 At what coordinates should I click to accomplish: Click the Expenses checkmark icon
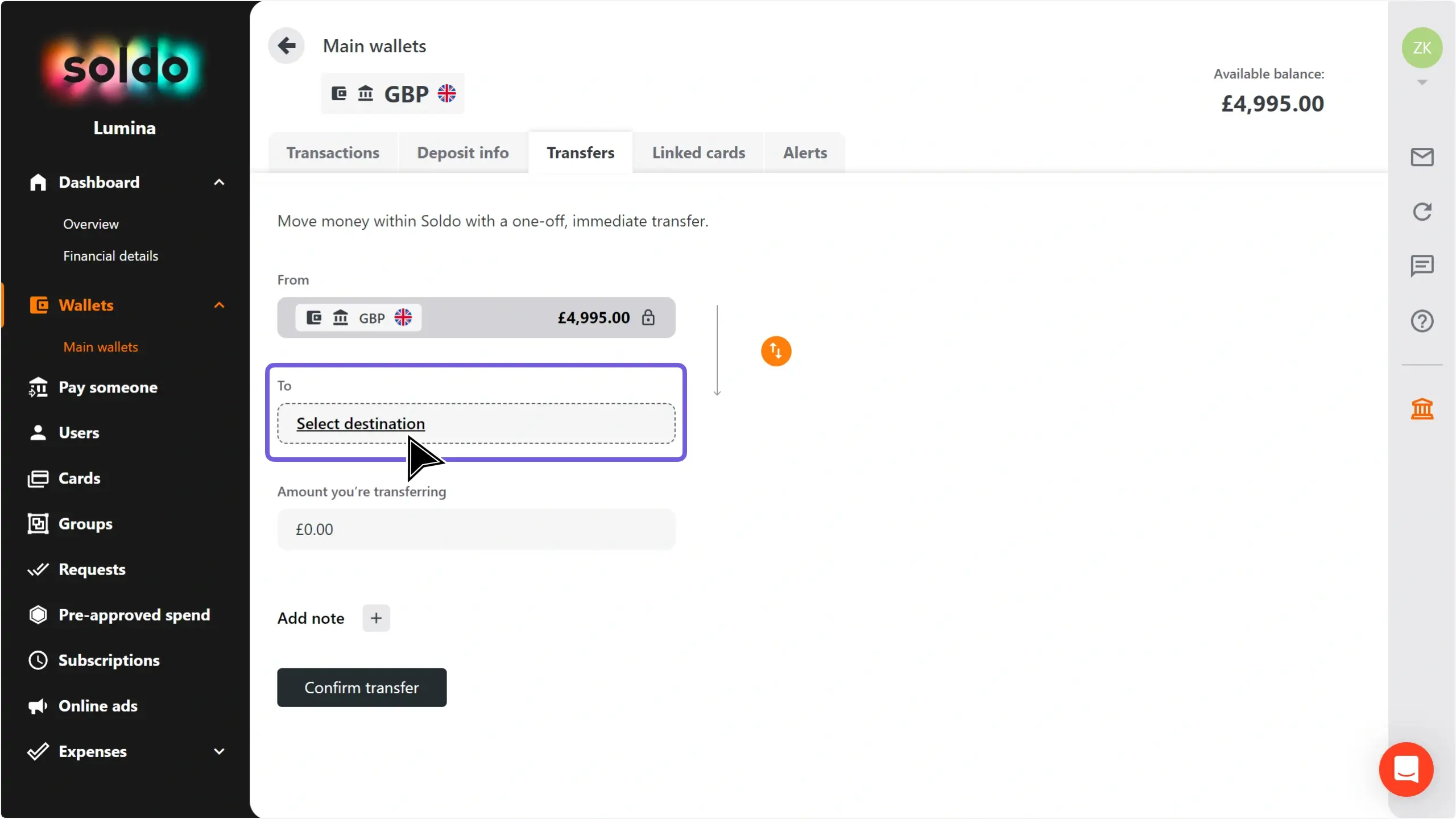click(x=38, y=751)
